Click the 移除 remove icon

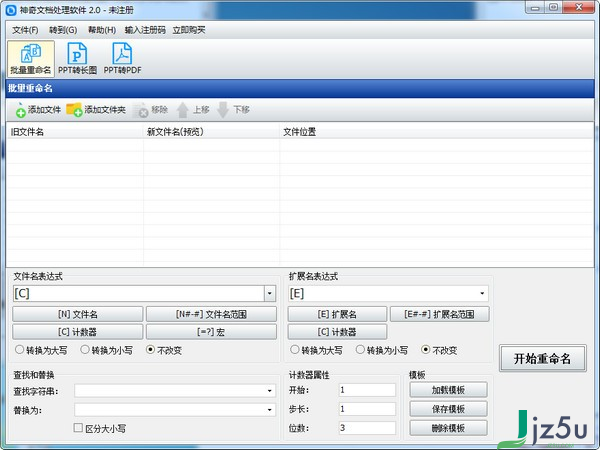(141, 110)
